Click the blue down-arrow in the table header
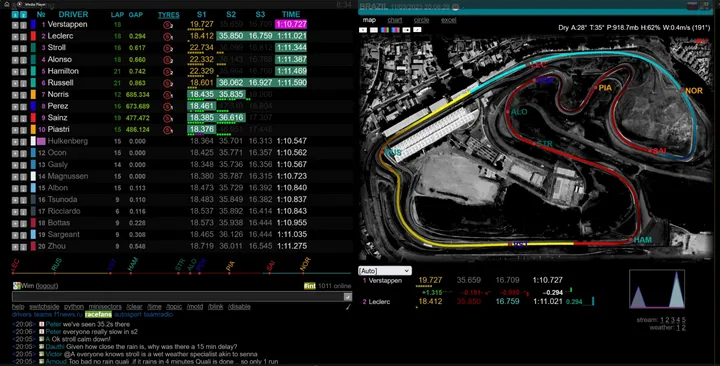 point(23,15)
